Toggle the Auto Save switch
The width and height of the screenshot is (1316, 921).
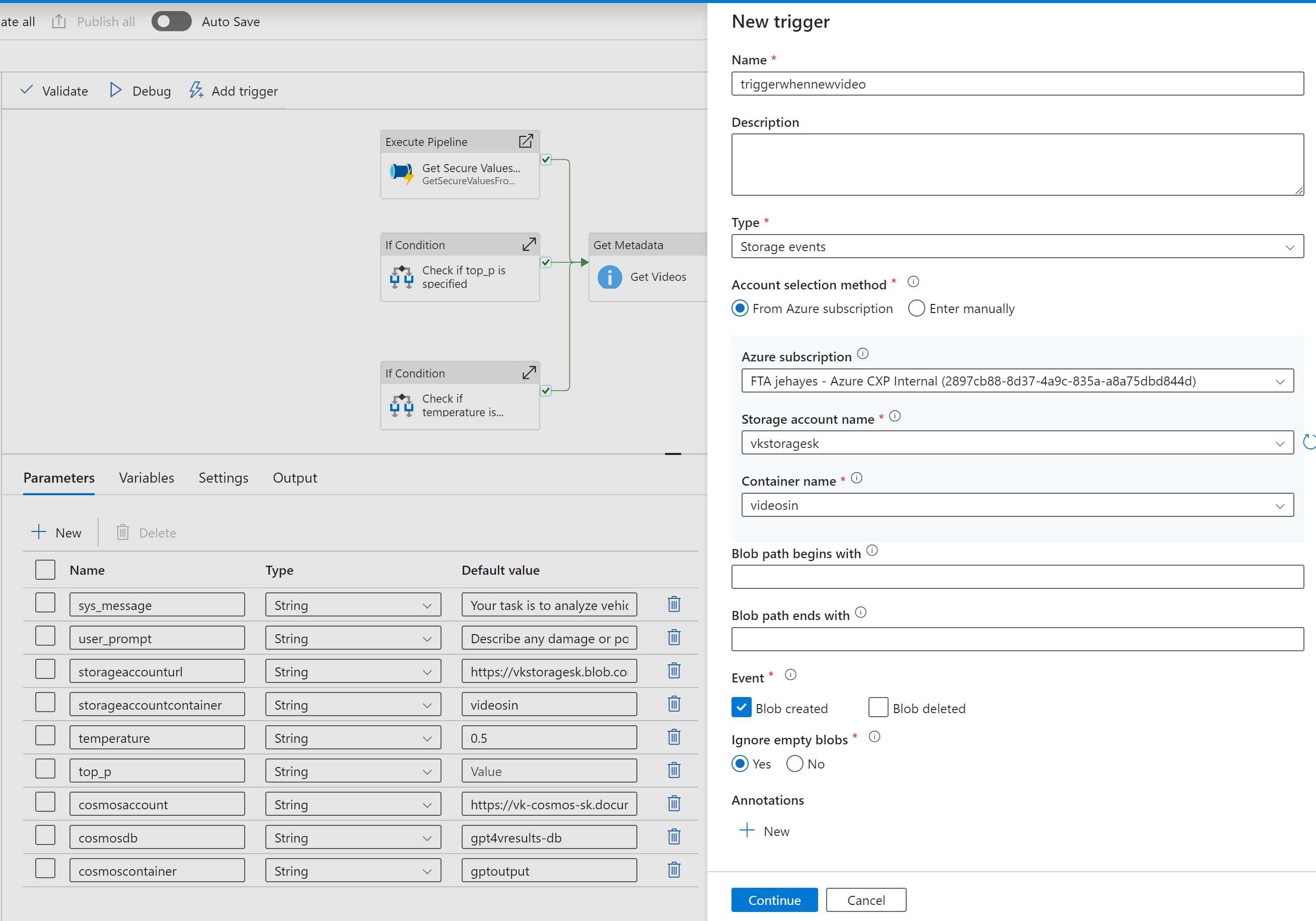click(x=171, y=22)
